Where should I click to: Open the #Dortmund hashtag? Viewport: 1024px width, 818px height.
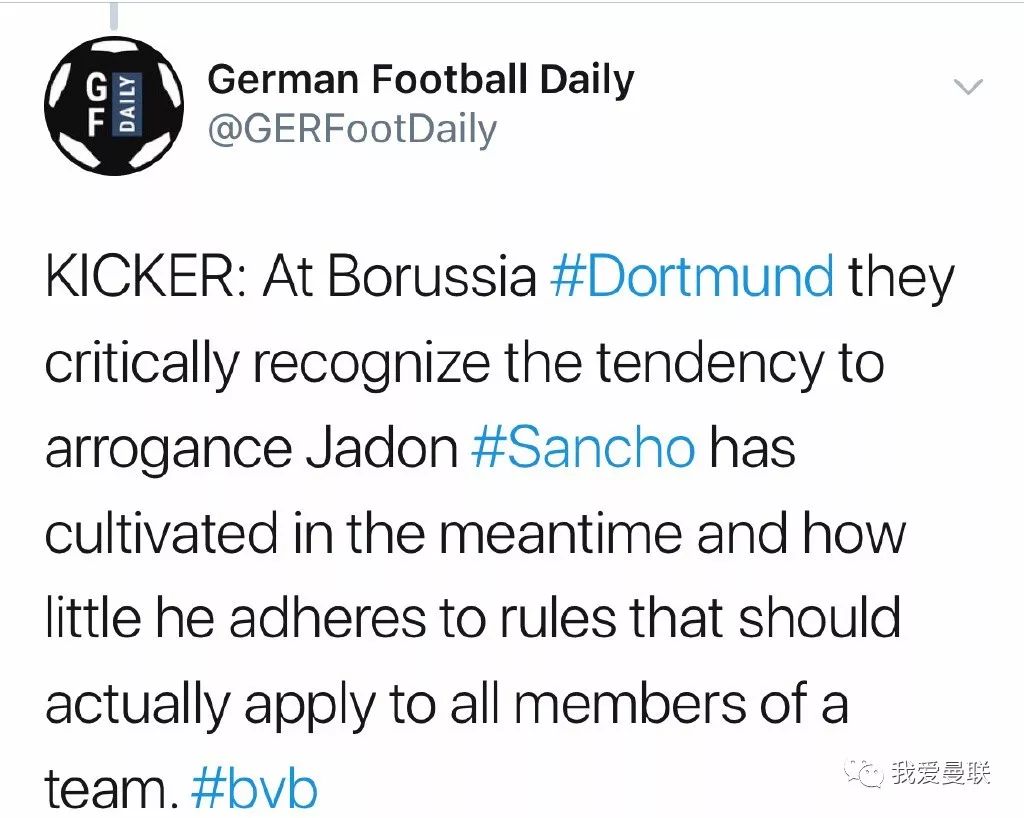click(x=692, y=276)
